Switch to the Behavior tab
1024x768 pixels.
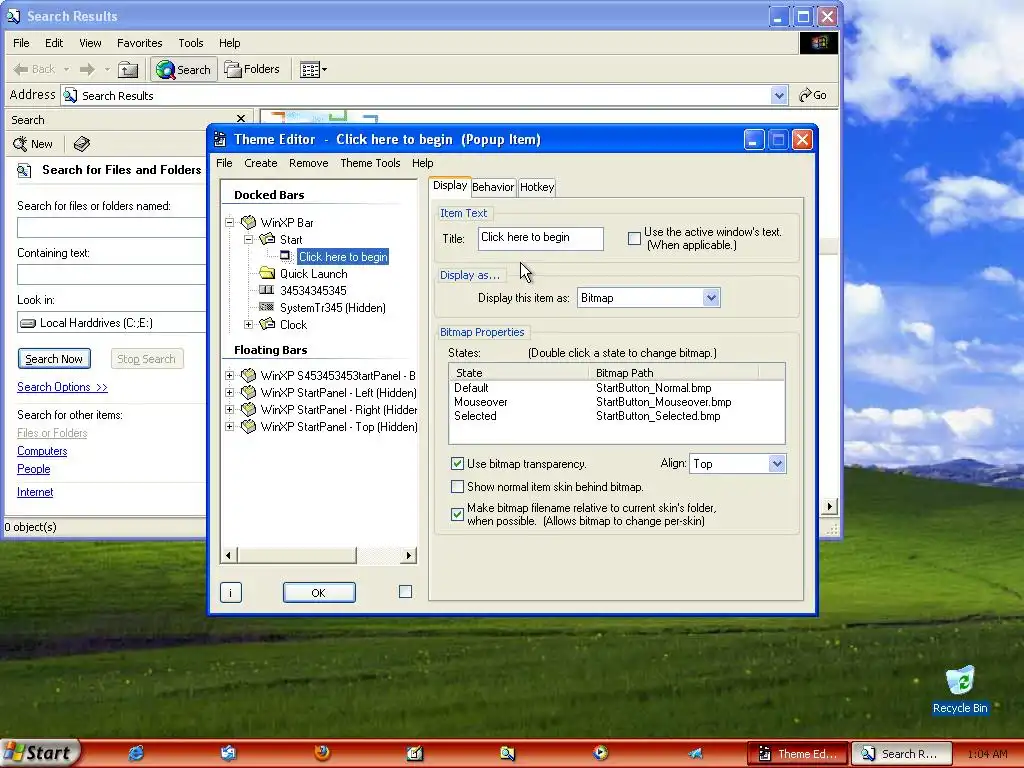[x=493, y=187]
